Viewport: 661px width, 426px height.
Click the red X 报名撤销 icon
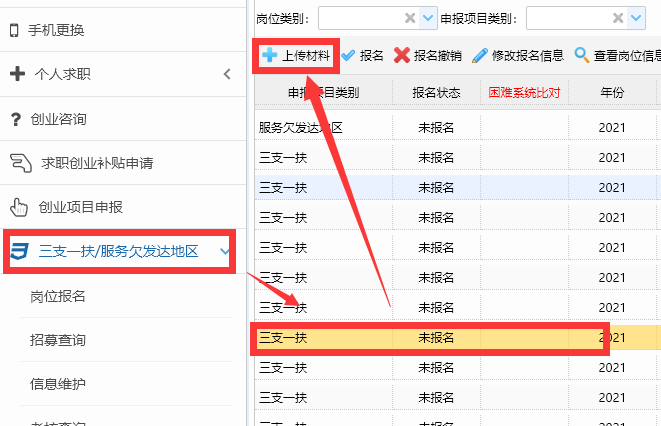402,56
